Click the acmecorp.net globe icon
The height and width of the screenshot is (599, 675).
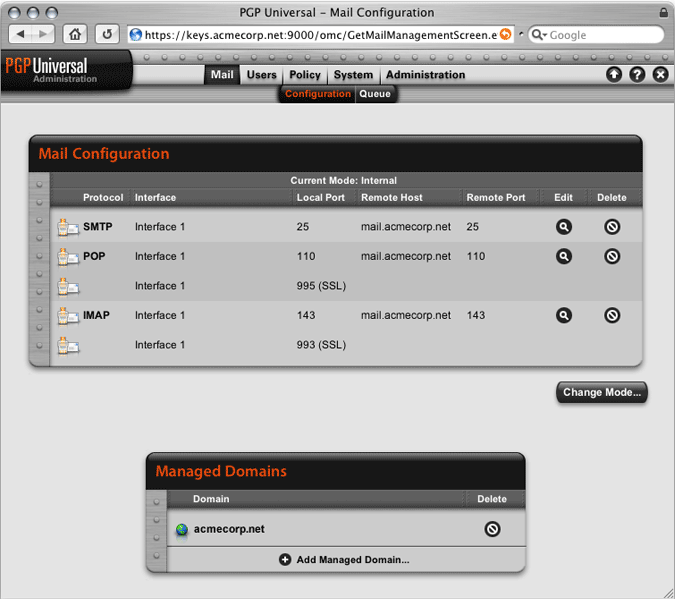point(182,530)
